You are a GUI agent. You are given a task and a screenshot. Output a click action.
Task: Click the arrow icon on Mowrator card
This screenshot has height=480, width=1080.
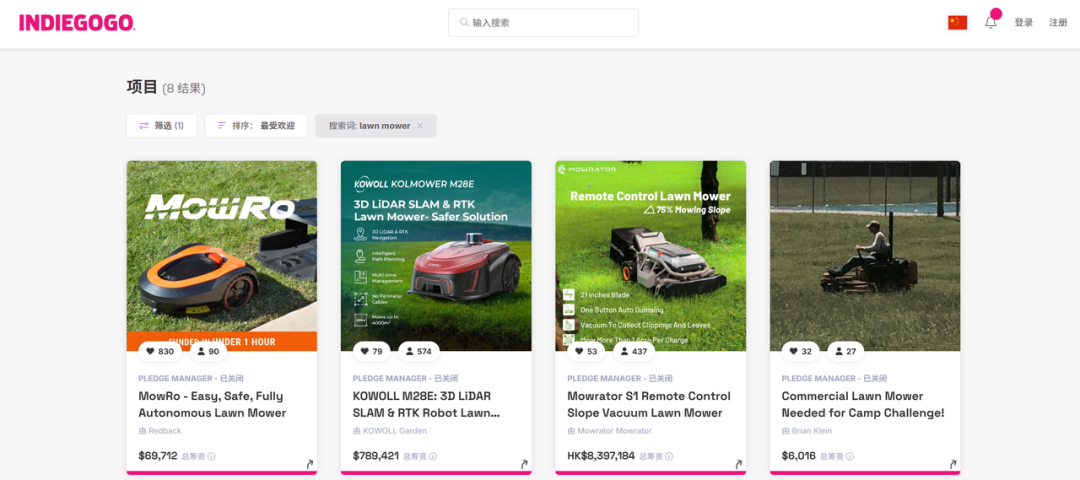coord(738,464)
